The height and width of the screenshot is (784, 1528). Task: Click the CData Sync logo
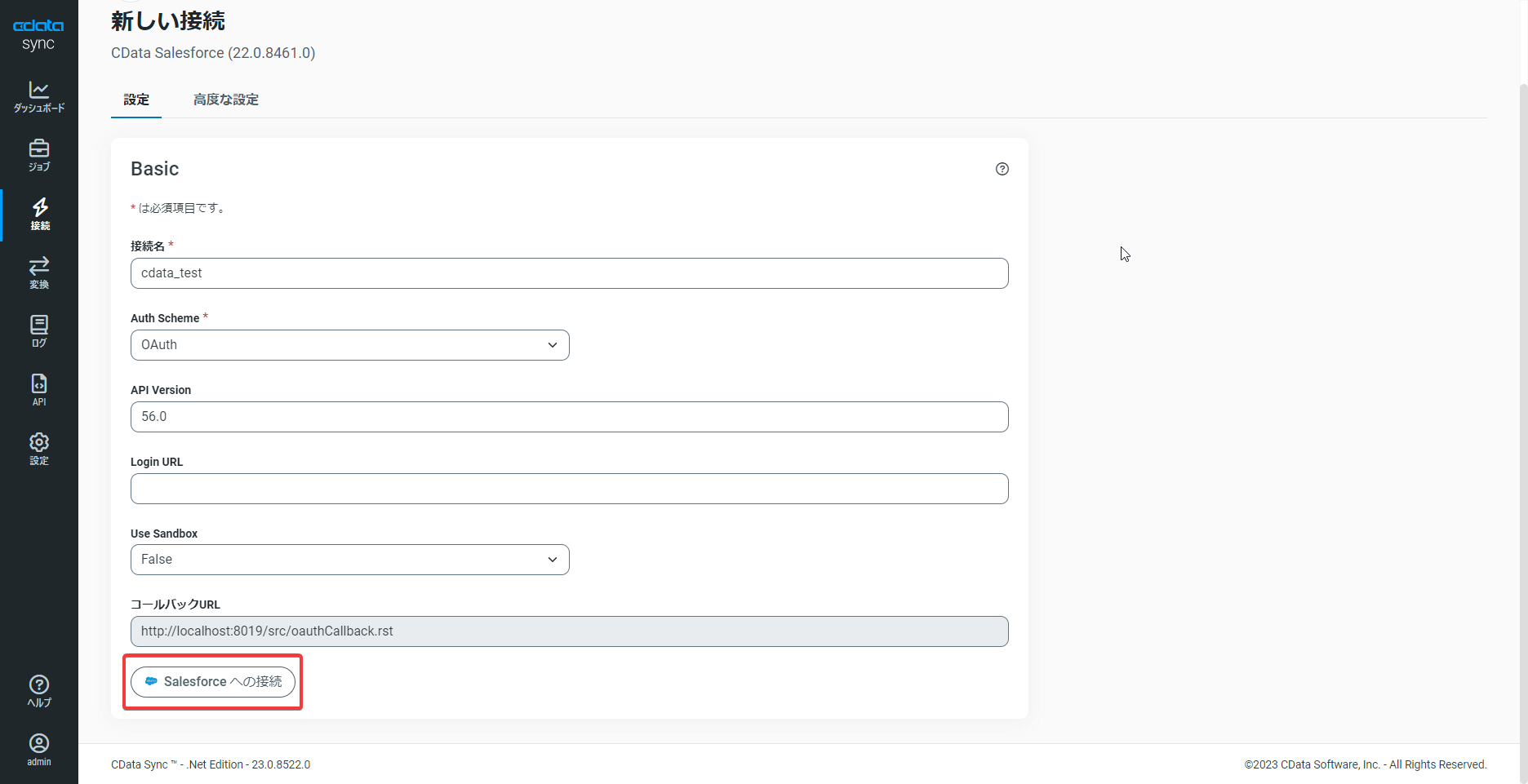38,33
